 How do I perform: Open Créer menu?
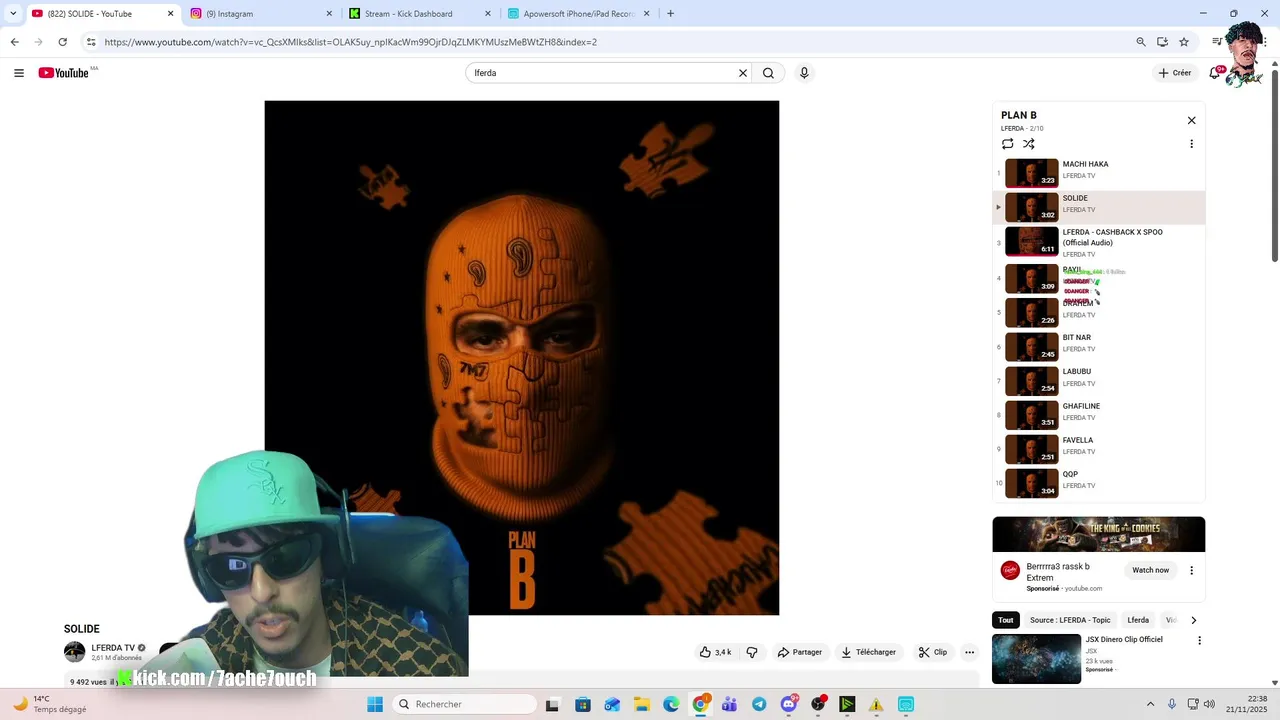pyautogui.click(x=1175, y=73)
